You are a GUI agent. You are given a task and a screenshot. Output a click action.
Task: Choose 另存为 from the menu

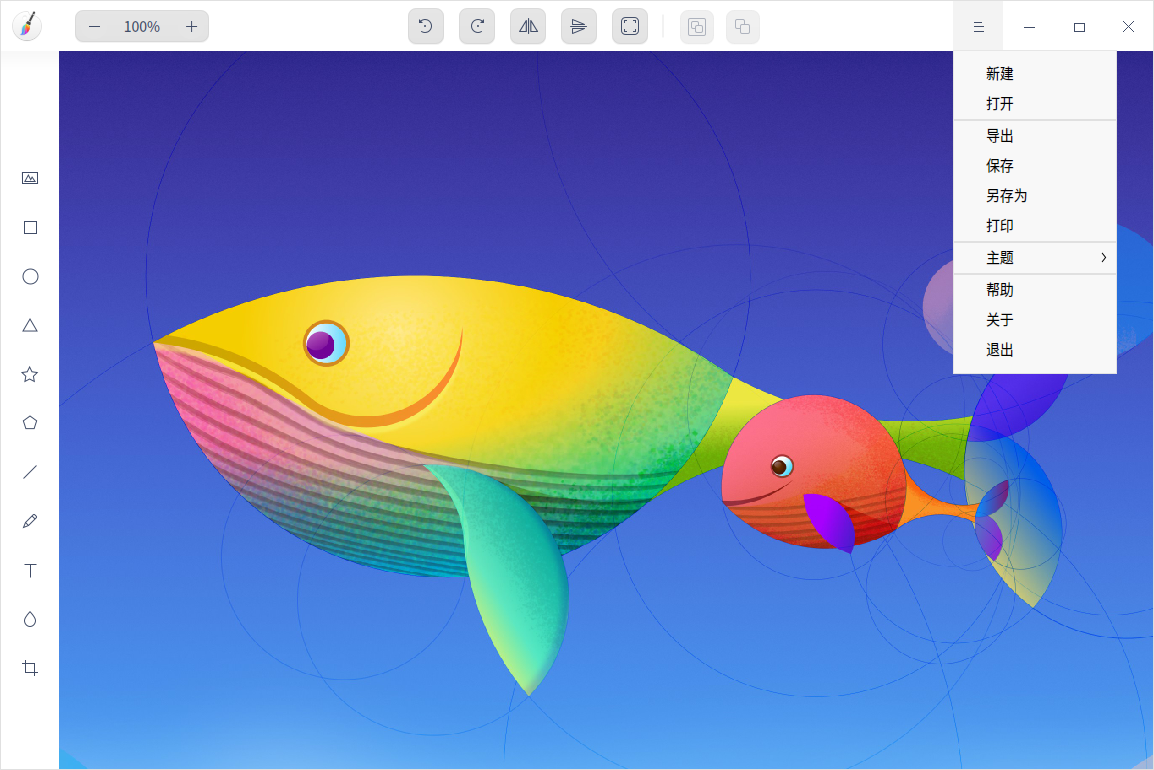(x=1035, y=196)
